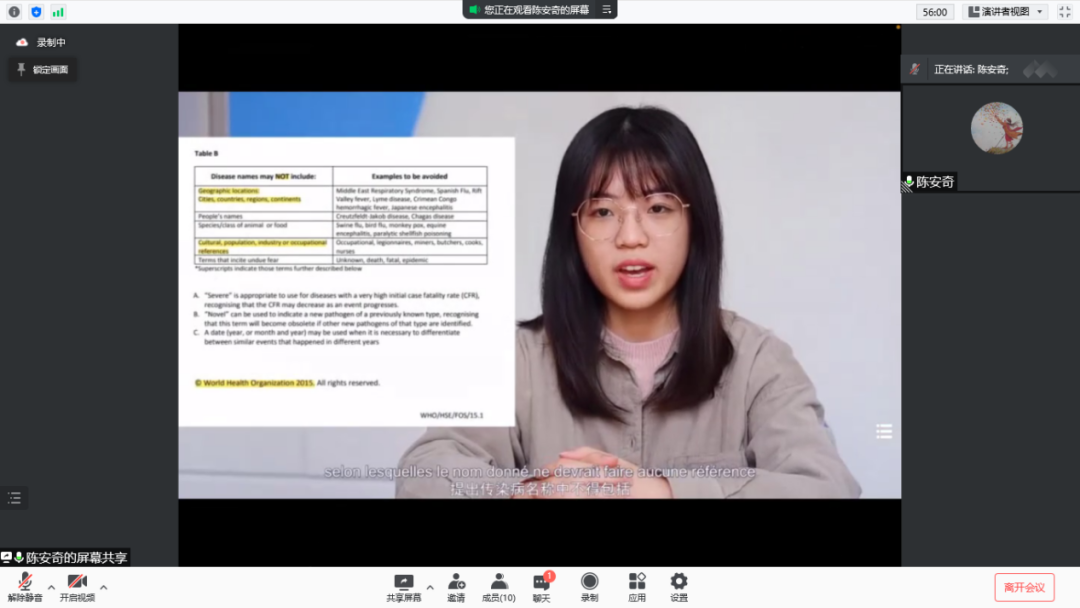Open the 聊天 chat icon
The image size is (1080, 608).
541,586
